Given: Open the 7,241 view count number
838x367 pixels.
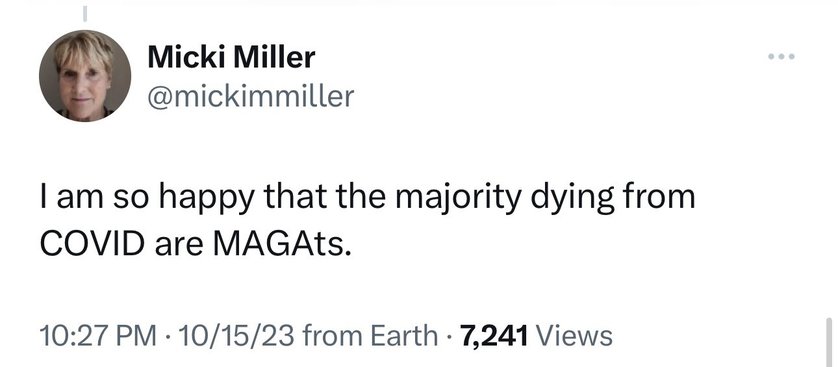Looking at the screenshot, I should pos(494,336).
